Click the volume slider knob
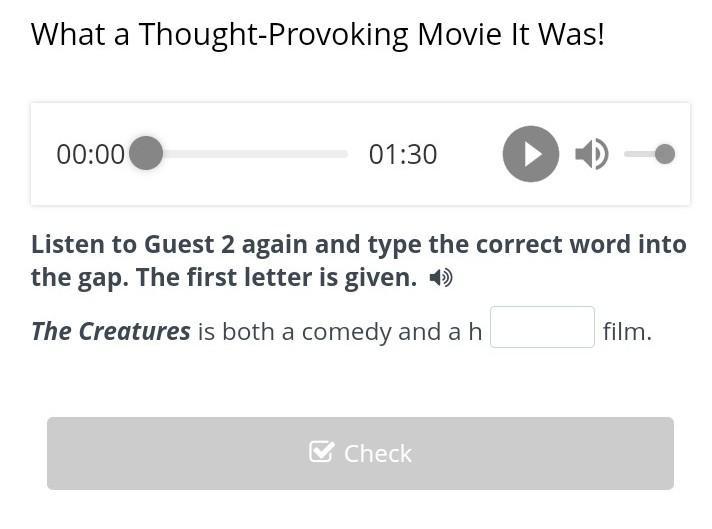The width and height of the screenshot is (712, 529). (x=665, y=154)
